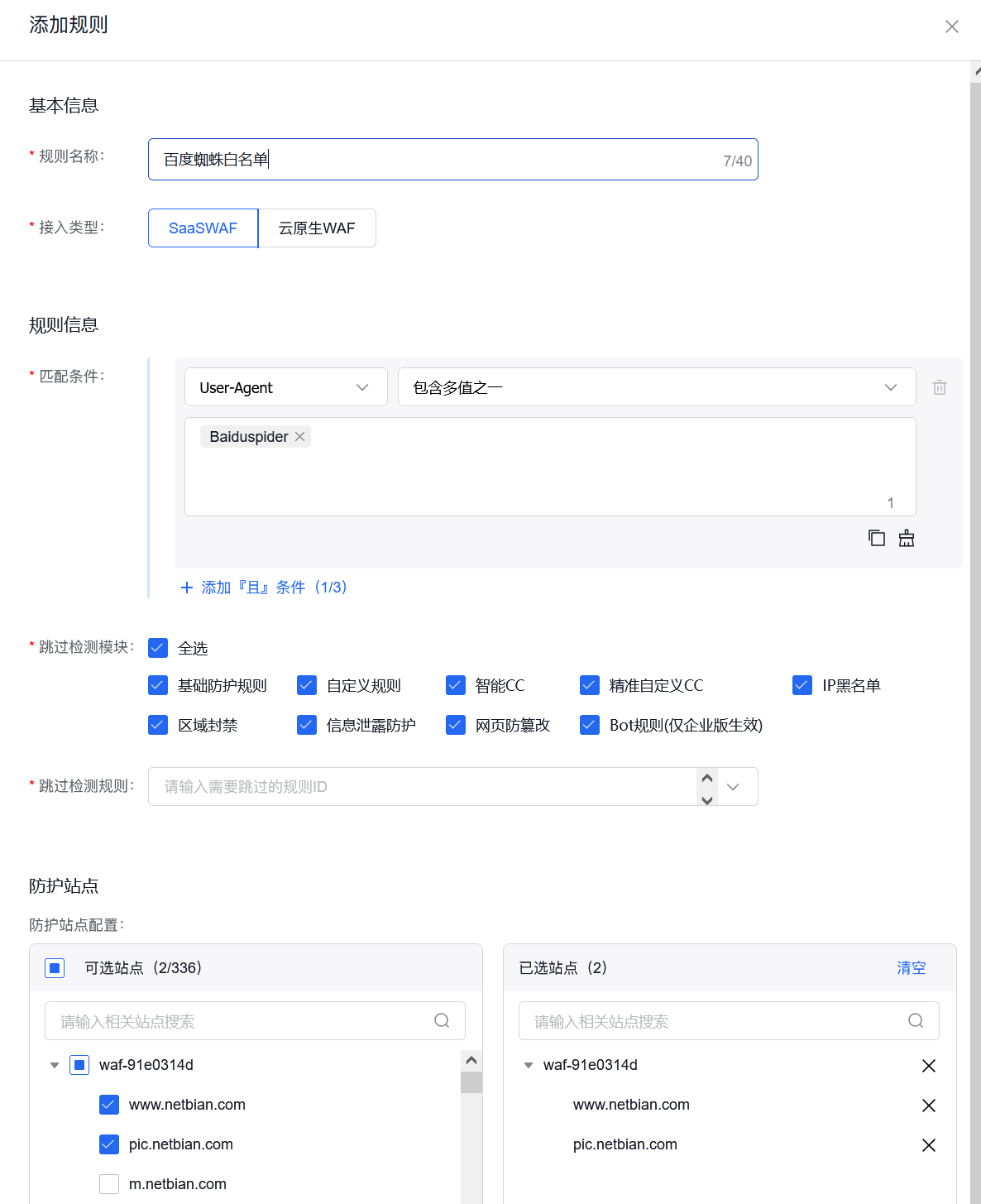Remove pic.netbian.com from selected sites via ×
Screen dimensions: 981x1204
[x=928, y=1144]
